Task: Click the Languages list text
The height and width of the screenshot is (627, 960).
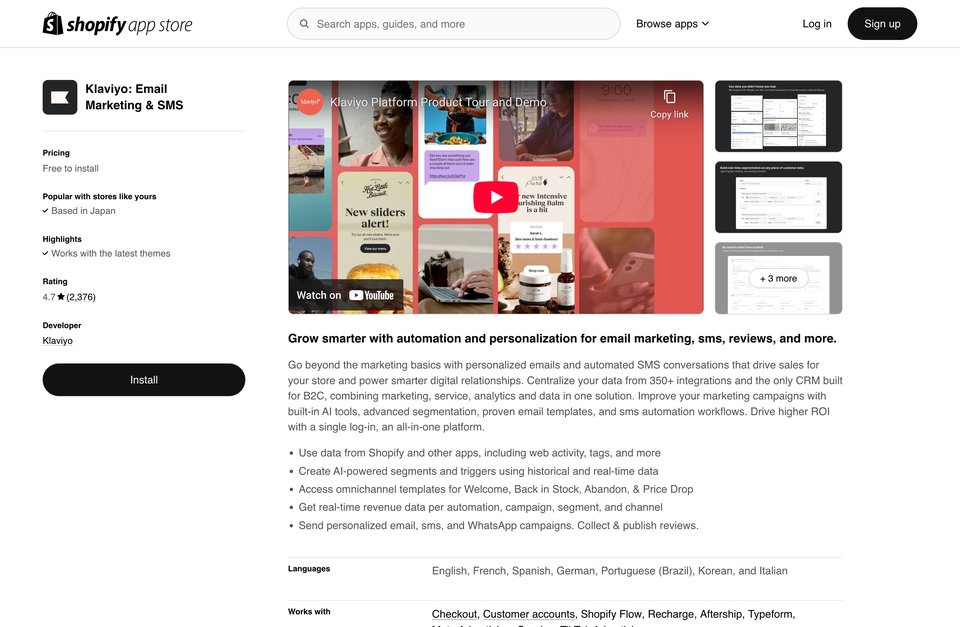Action: (610, 571)
